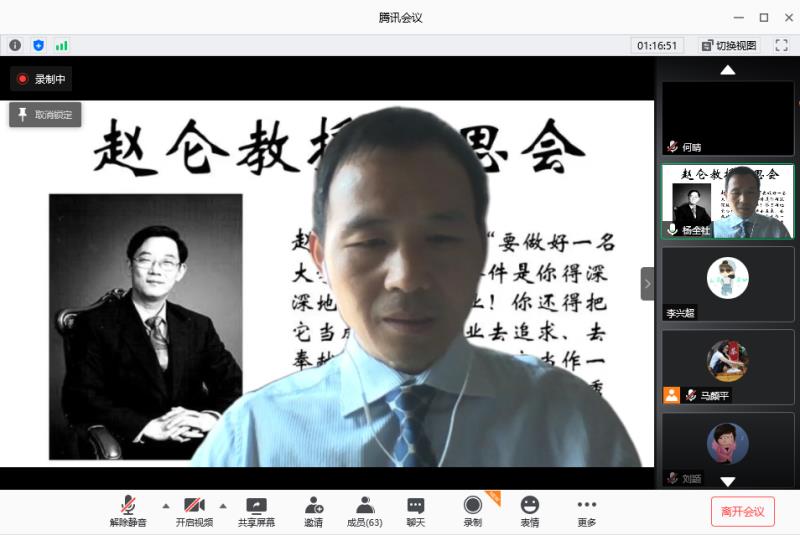This screenshot has width=800, height=535.
Task: Select 李兴超 participant thumbnail
Action: [x=727, y=284]
